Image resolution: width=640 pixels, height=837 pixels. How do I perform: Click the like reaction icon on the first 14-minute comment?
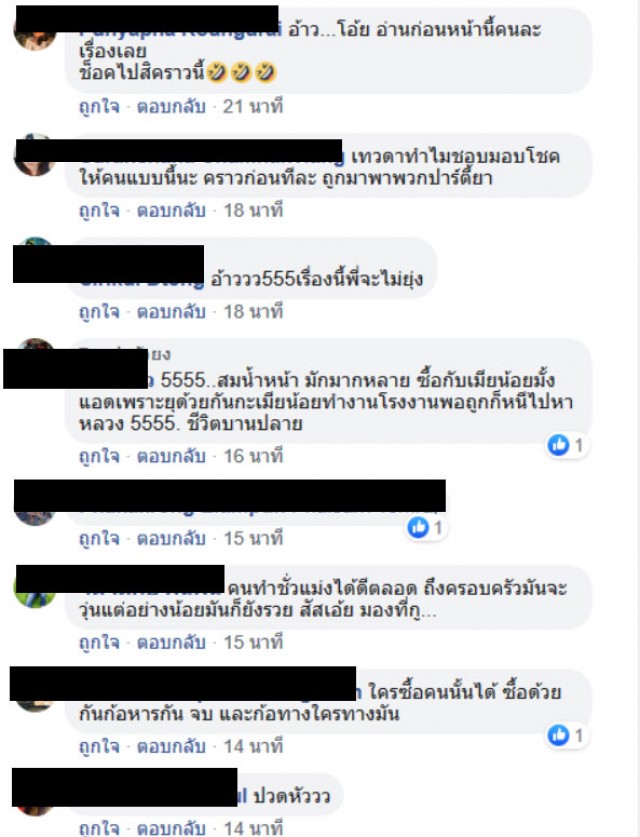pos(559,735)
